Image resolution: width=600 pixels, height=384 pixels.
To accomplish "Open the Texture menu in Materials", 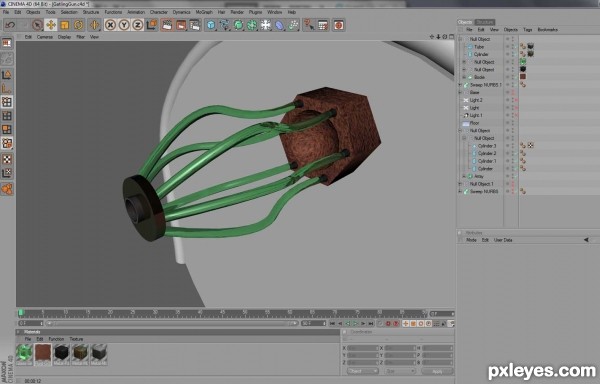I will pos(76,339).
